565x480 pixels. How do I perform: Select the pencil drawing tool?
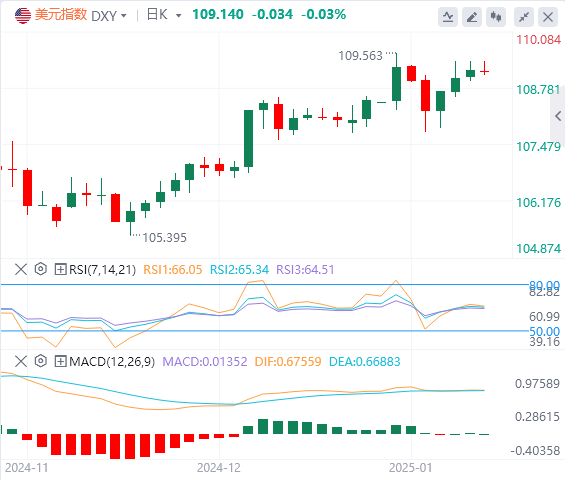click(472, 17)
